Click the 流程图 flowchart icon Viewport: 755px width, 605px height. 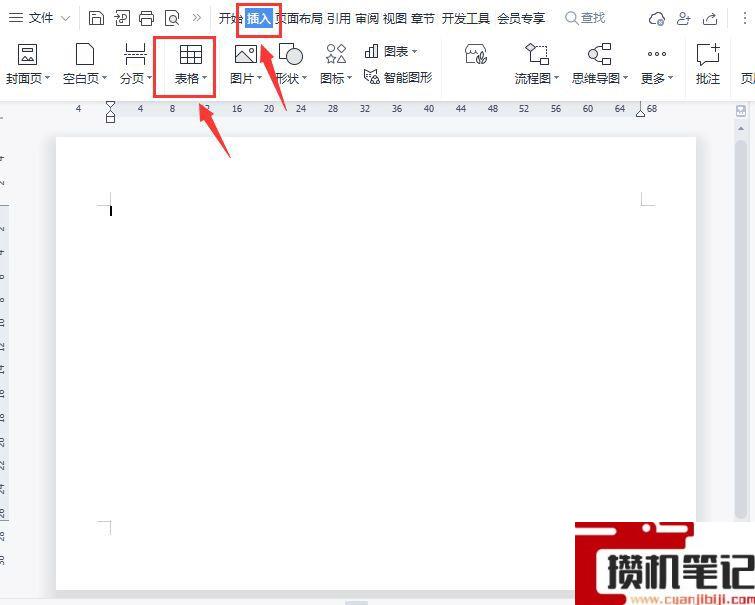[x=537, y=54]
